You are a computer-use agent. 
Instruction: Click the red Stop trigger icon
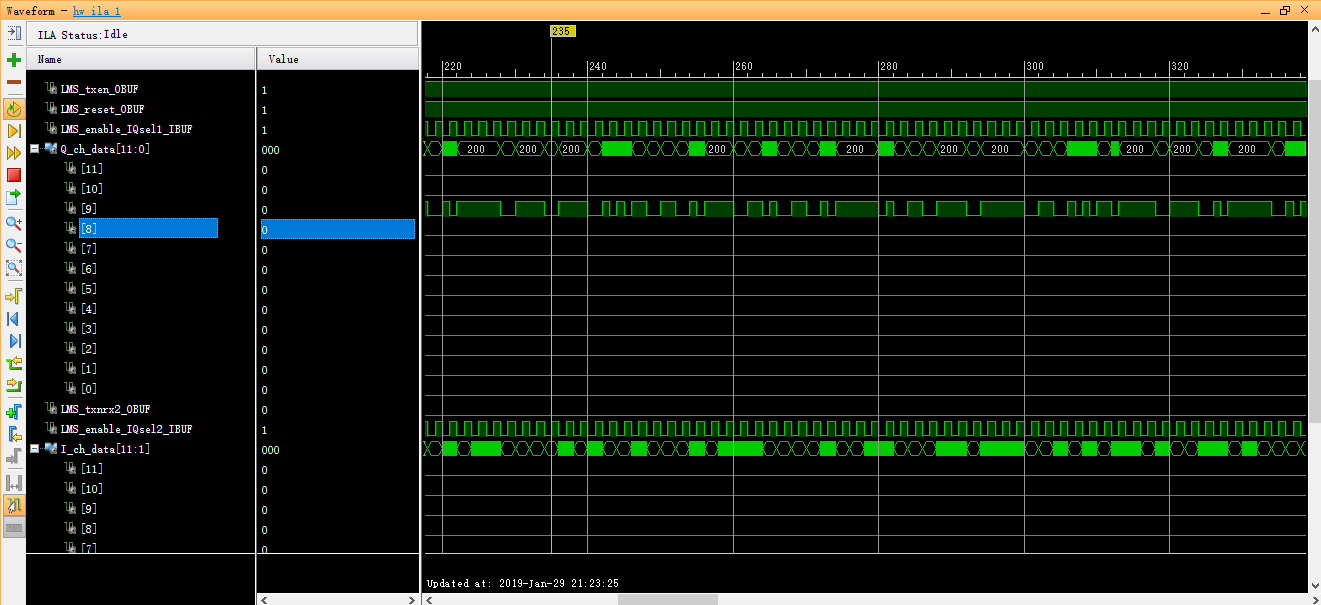coord(14,175)
